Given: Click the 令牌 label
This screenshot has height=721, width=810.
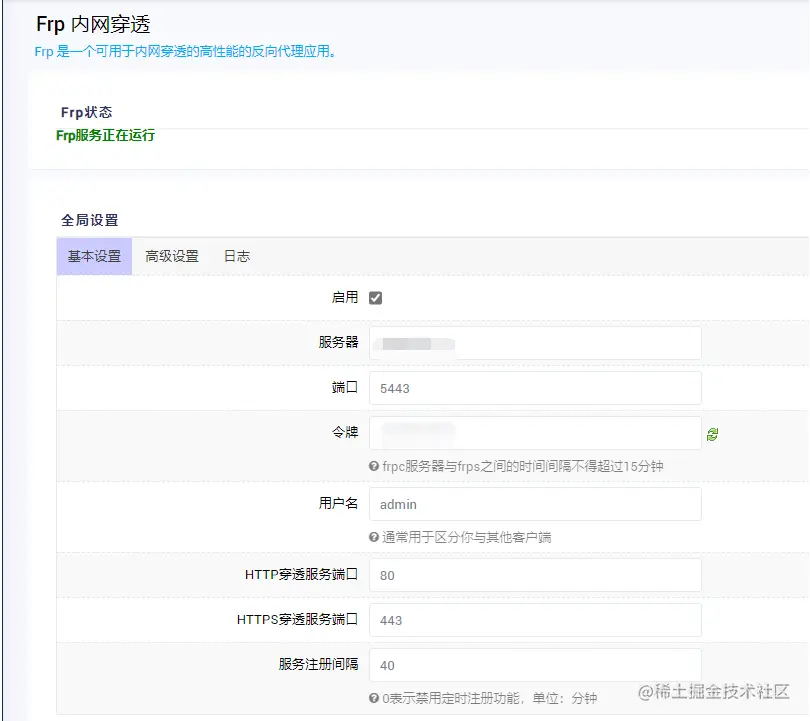Looking at the screenshot, I should point(345,432).
